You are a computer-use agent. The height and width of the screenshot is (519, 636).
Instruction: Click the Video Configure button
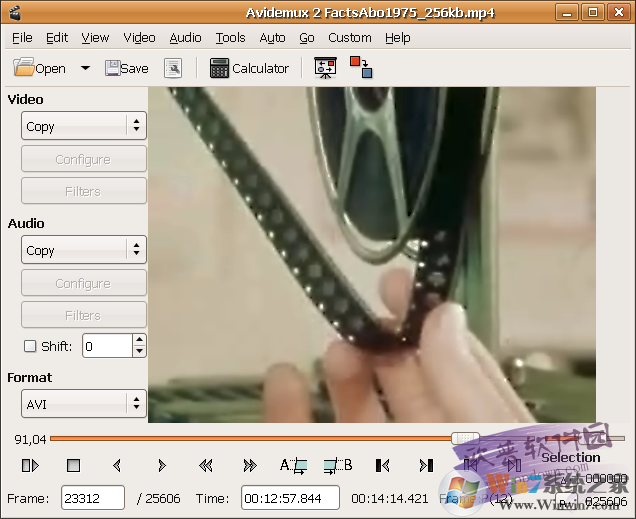tap(84, 159)
